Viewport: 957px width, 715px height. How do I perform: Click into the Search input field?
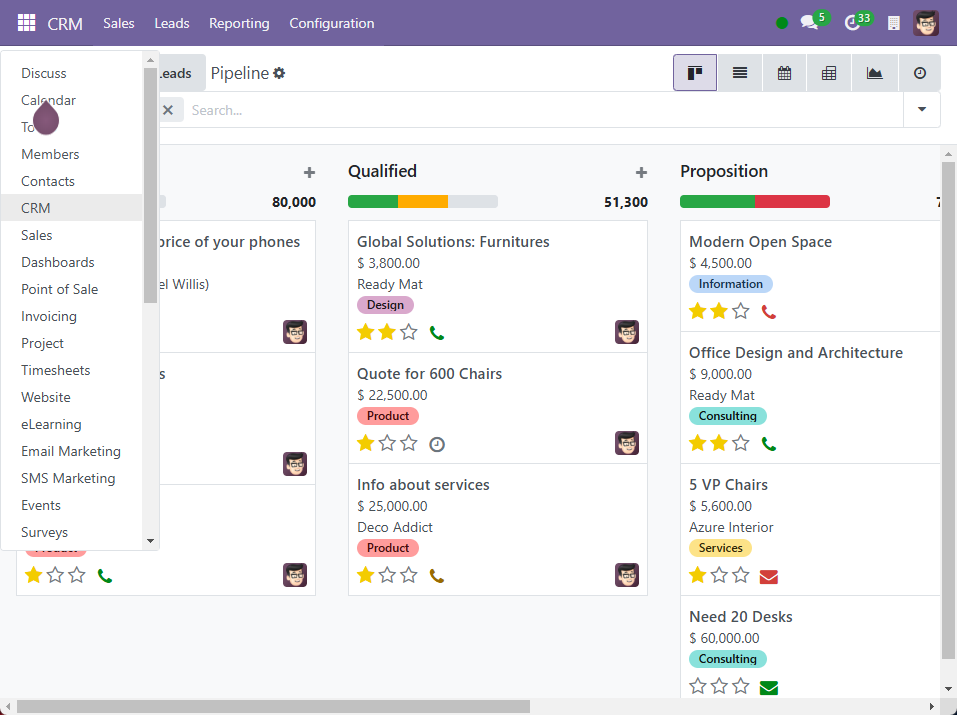540,110
